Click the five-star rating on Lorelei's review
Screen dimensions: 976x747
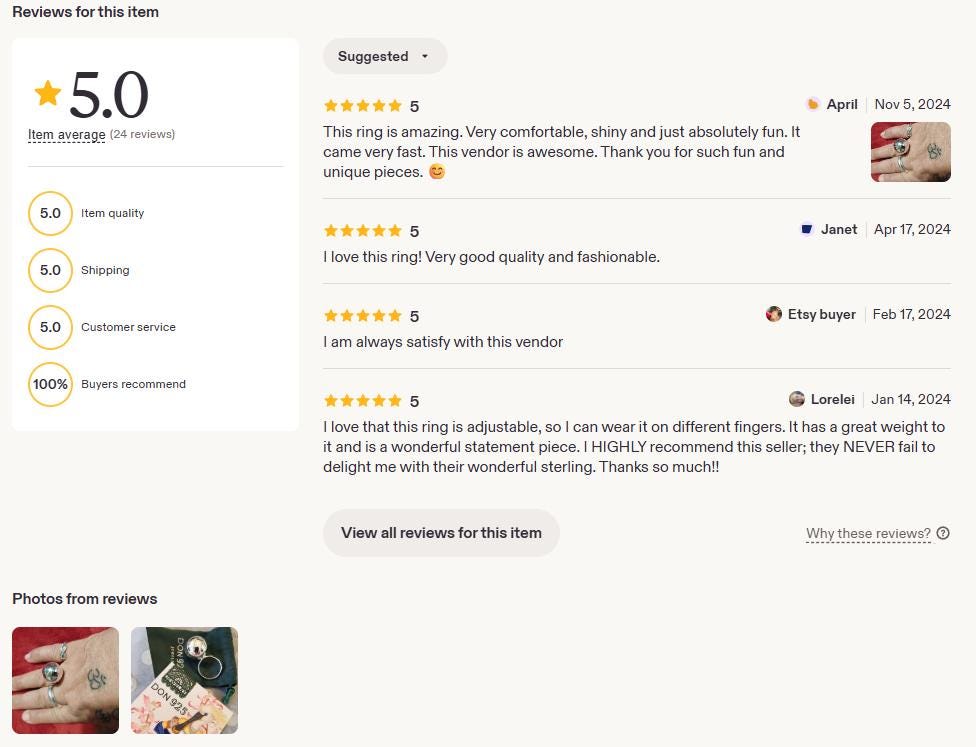click(363, 400)
